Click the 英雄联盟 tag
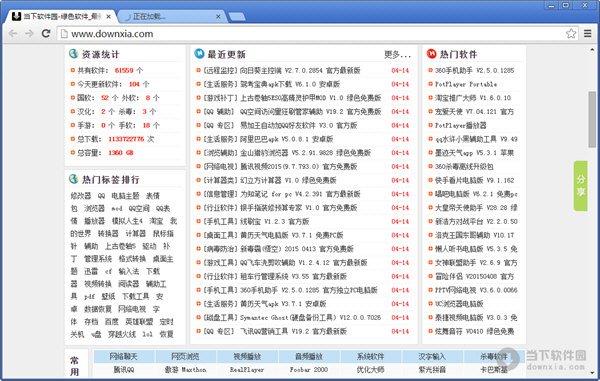The width and height of the screenshot is (600, 381). tap(139, 322)
